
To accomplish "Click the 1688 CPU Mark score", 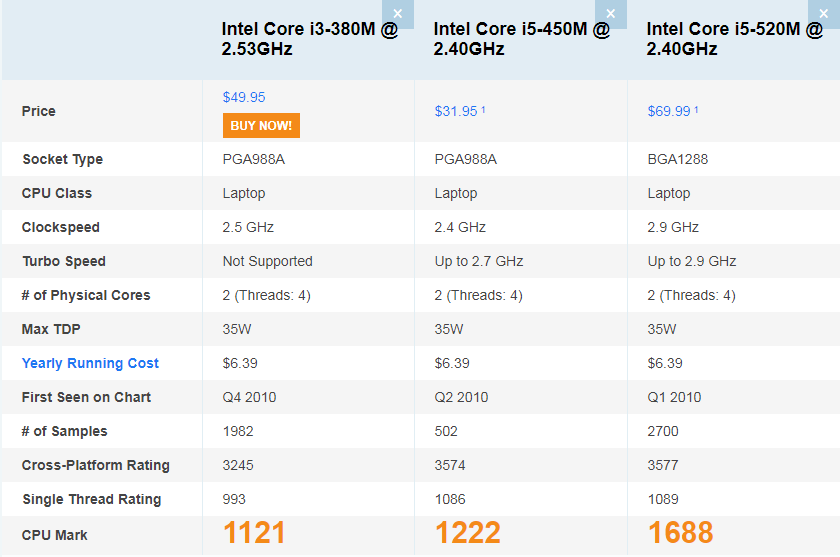I will [681, 534].
